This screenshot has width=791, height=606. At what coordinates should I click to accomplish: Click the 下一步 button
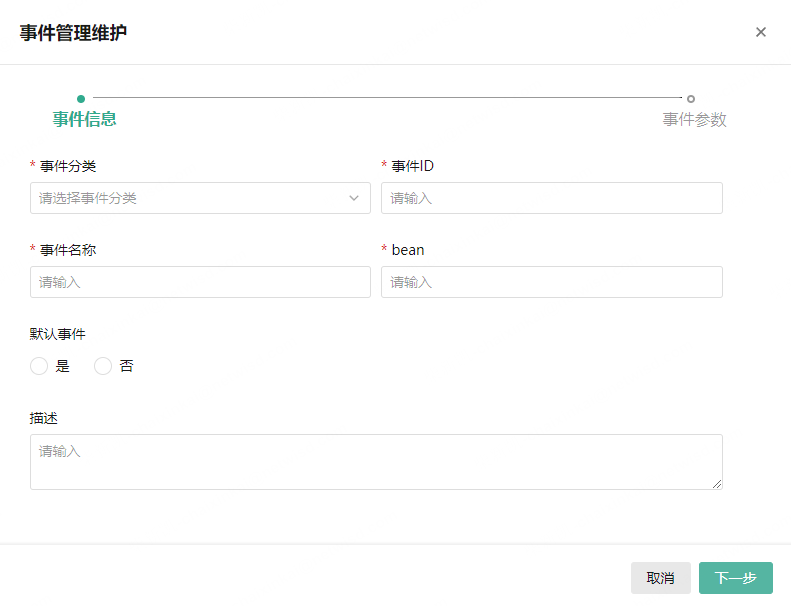point(735,578)
